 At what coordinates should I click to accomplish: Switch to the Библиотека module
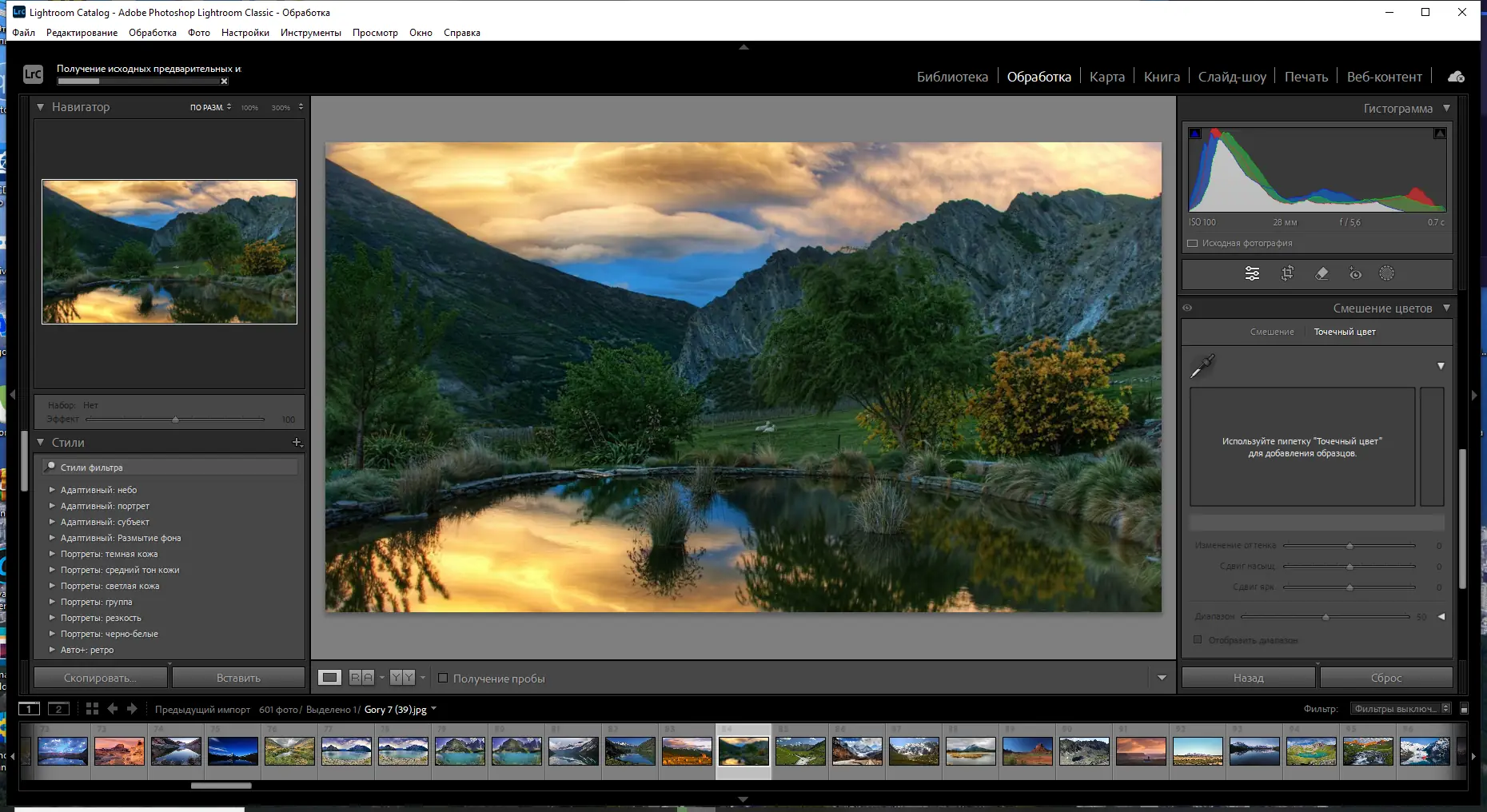[951, 77]
